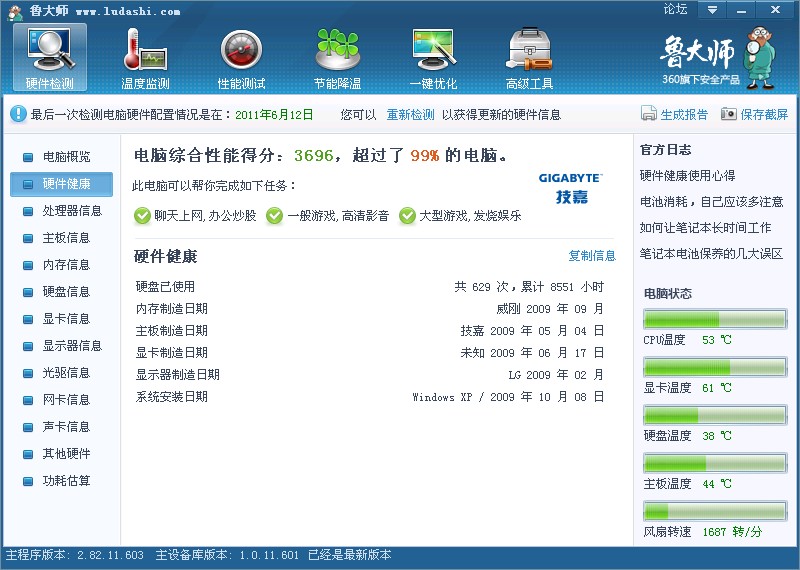Click the 保存截屏 camera icon
This screenshot has height=570, width=800.
point(729,114)
